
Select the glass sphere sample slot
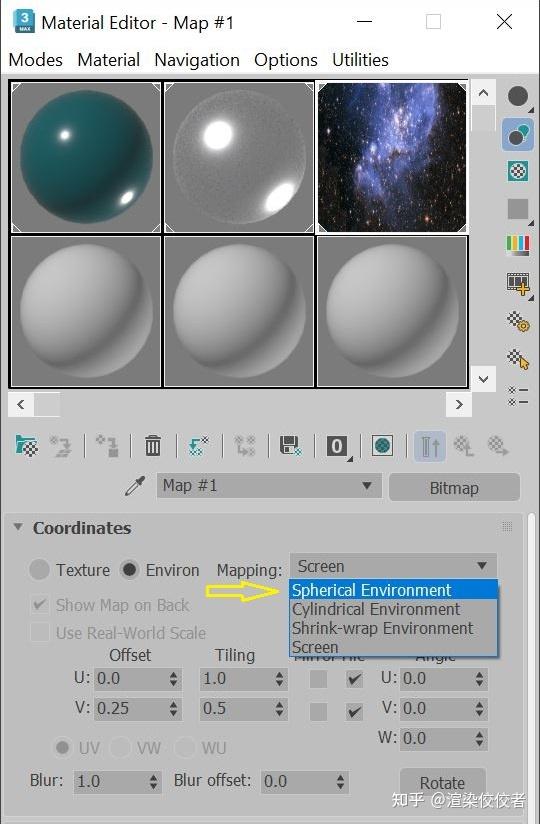tap(239, 157)
